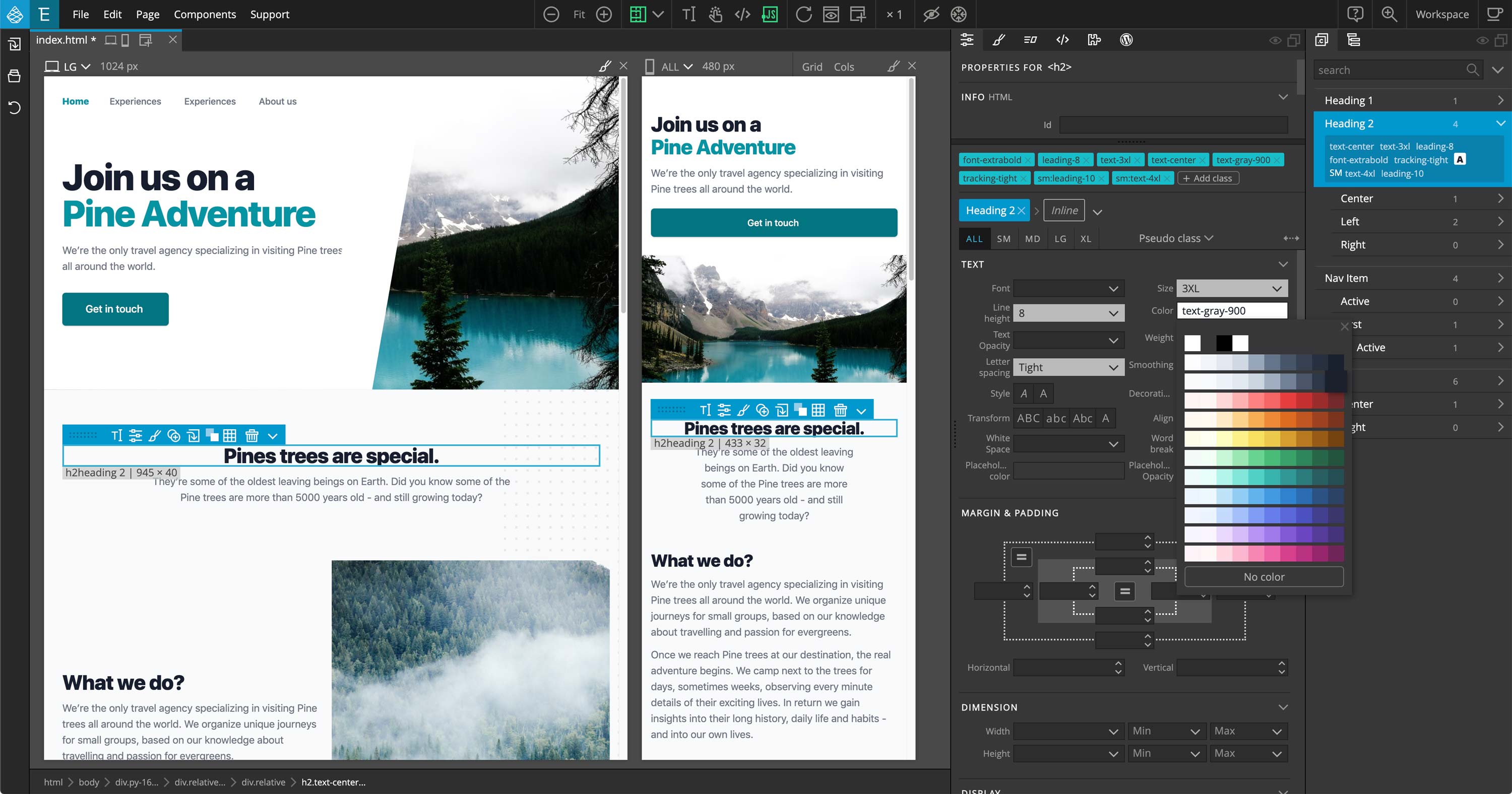Screen dimensions: 1512x794
Task: Open the WordPress panel icon
Action: (x=1126, y=40)
